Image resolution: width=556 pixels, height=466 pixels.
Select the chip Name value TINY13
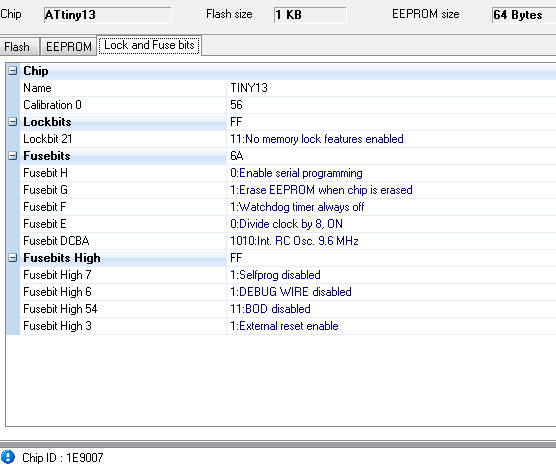point(249,88)
